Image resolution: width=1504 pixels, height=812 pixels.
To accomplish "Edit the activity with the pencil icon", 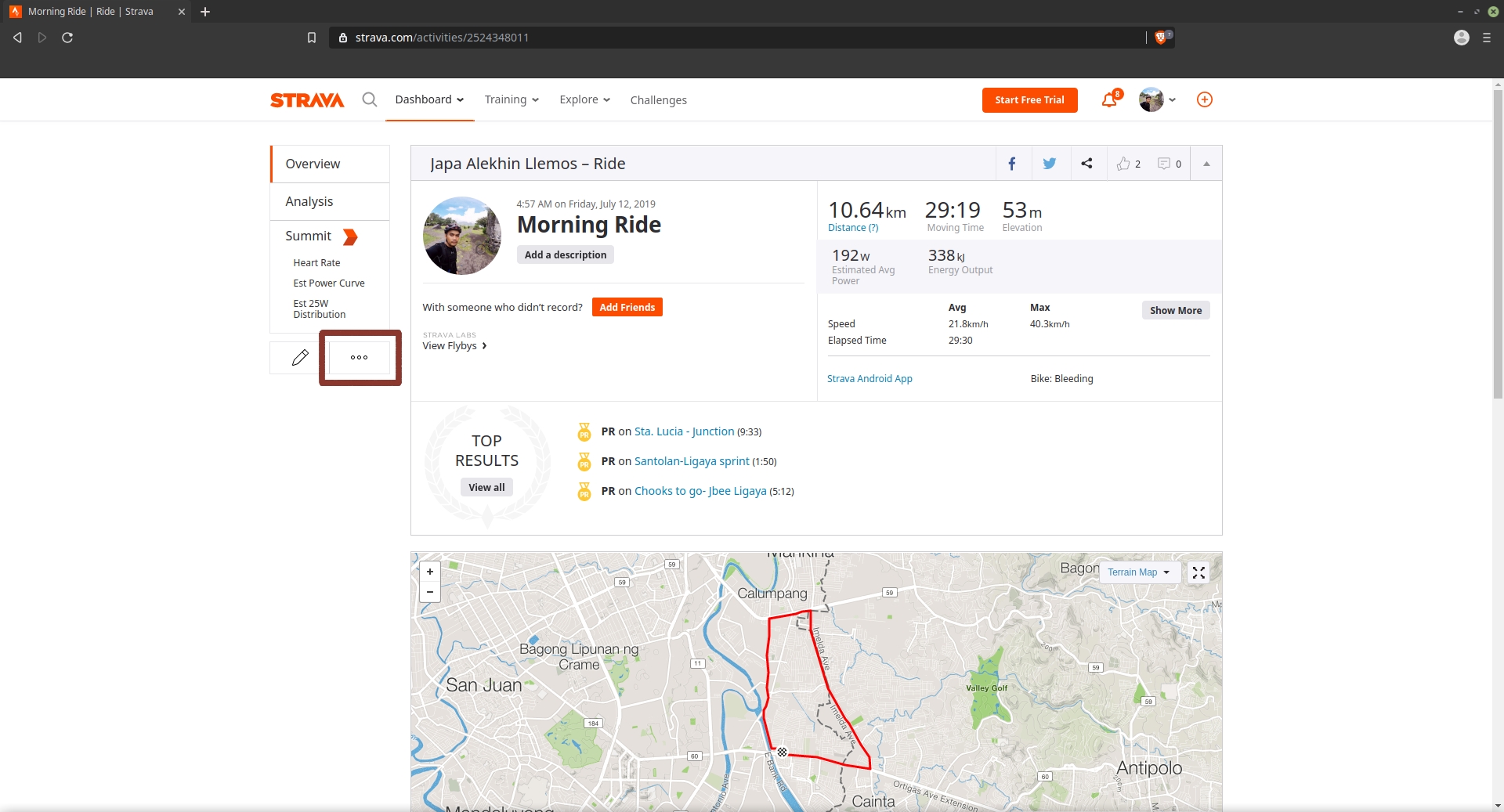I will [300, 358].
